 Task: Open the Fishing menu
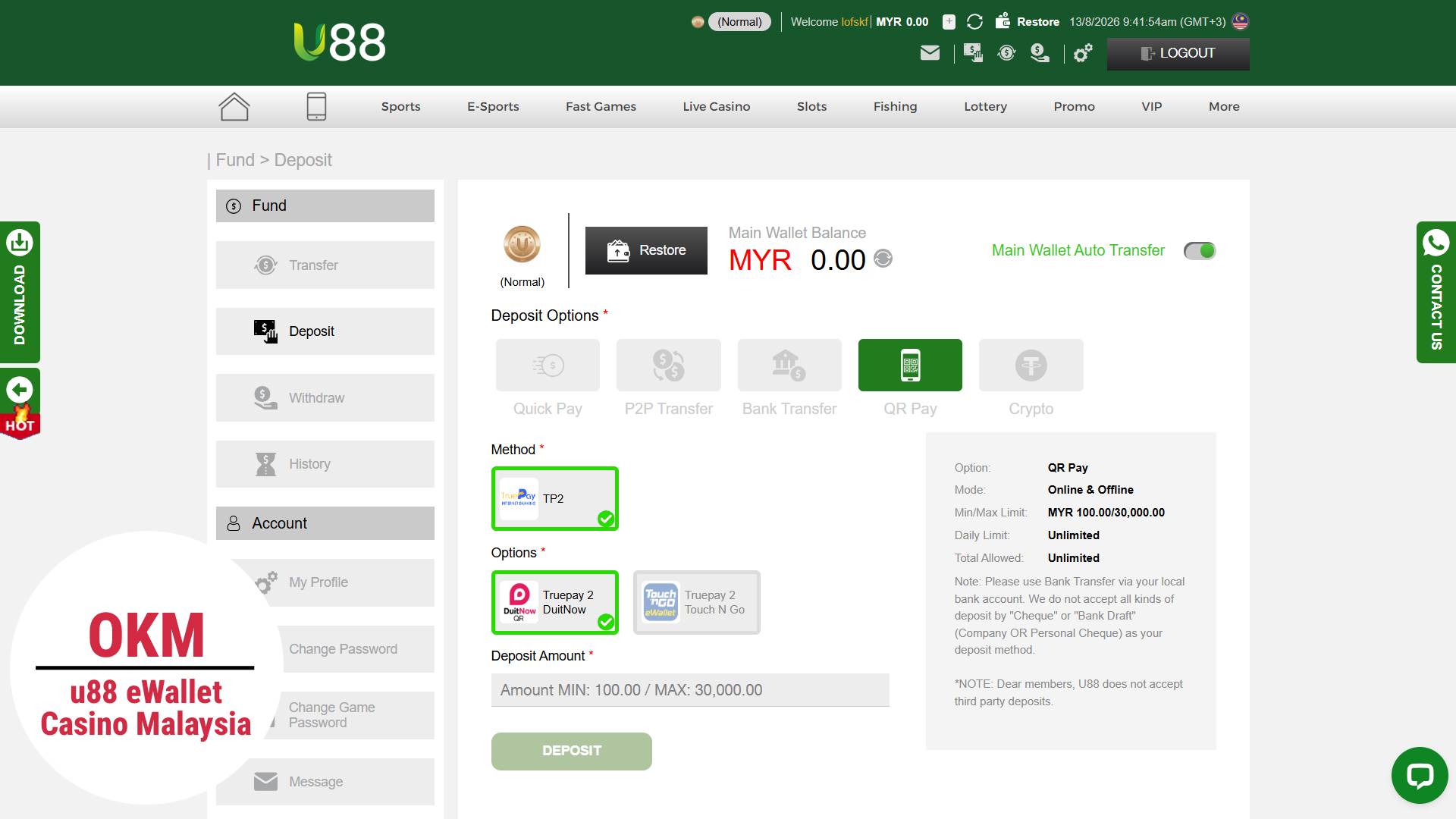[x=895, y=106]
